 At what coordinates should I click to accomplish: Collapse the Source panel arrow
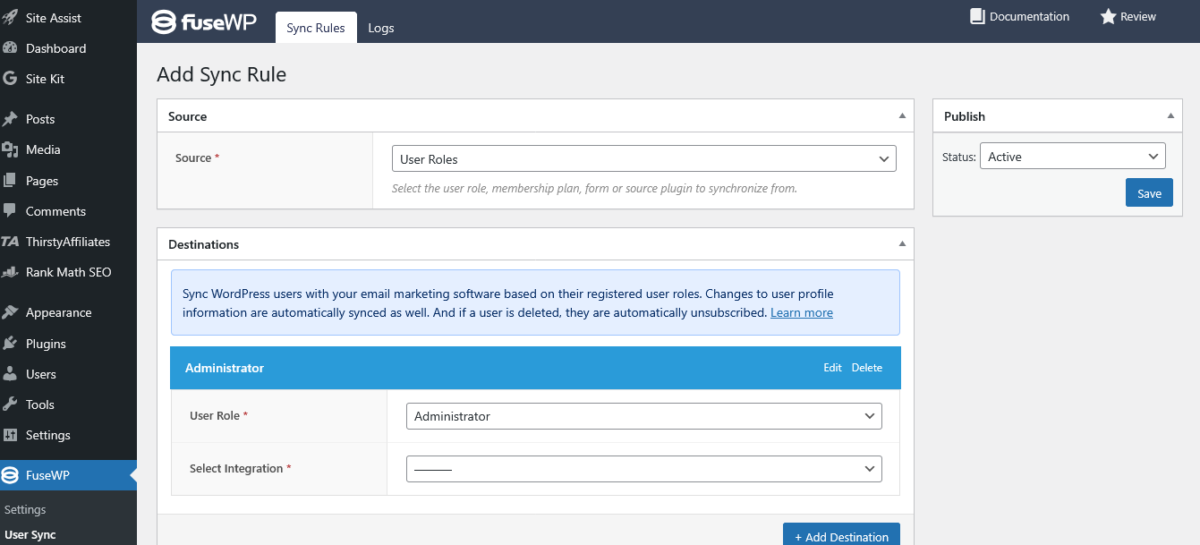click(902, 116)
